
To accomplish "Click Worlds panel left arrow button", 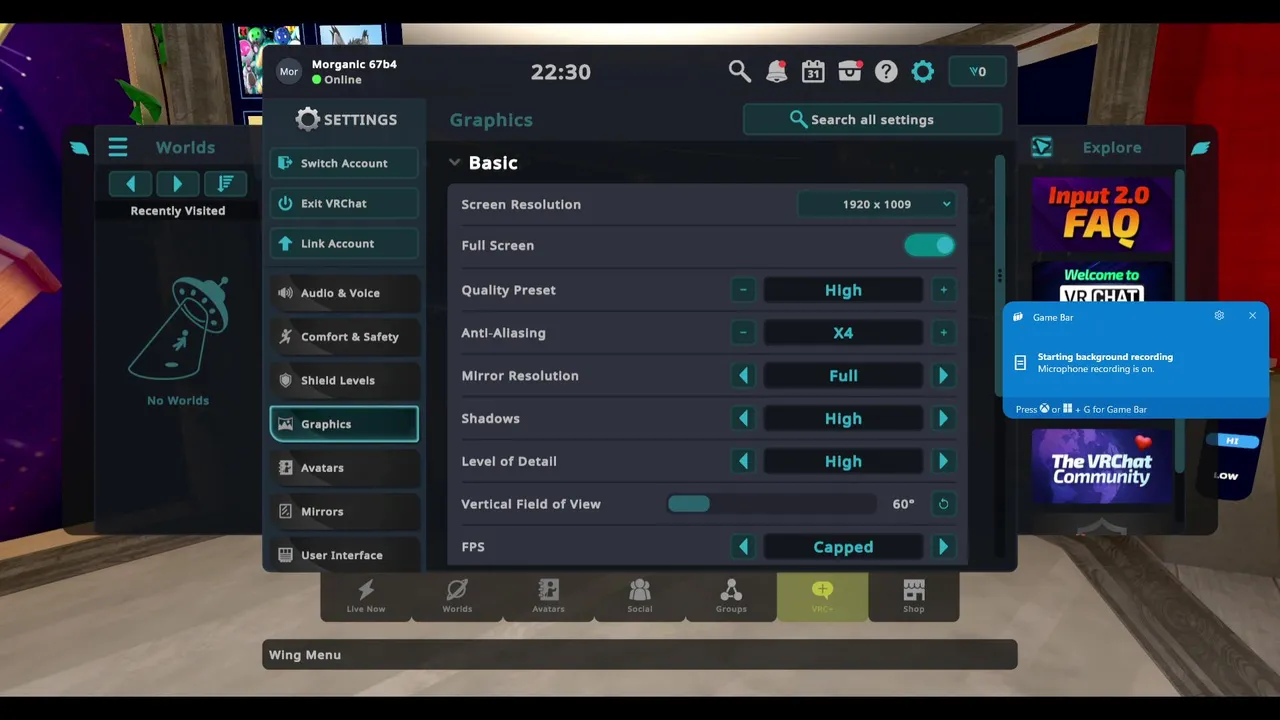I will [131, 184].
